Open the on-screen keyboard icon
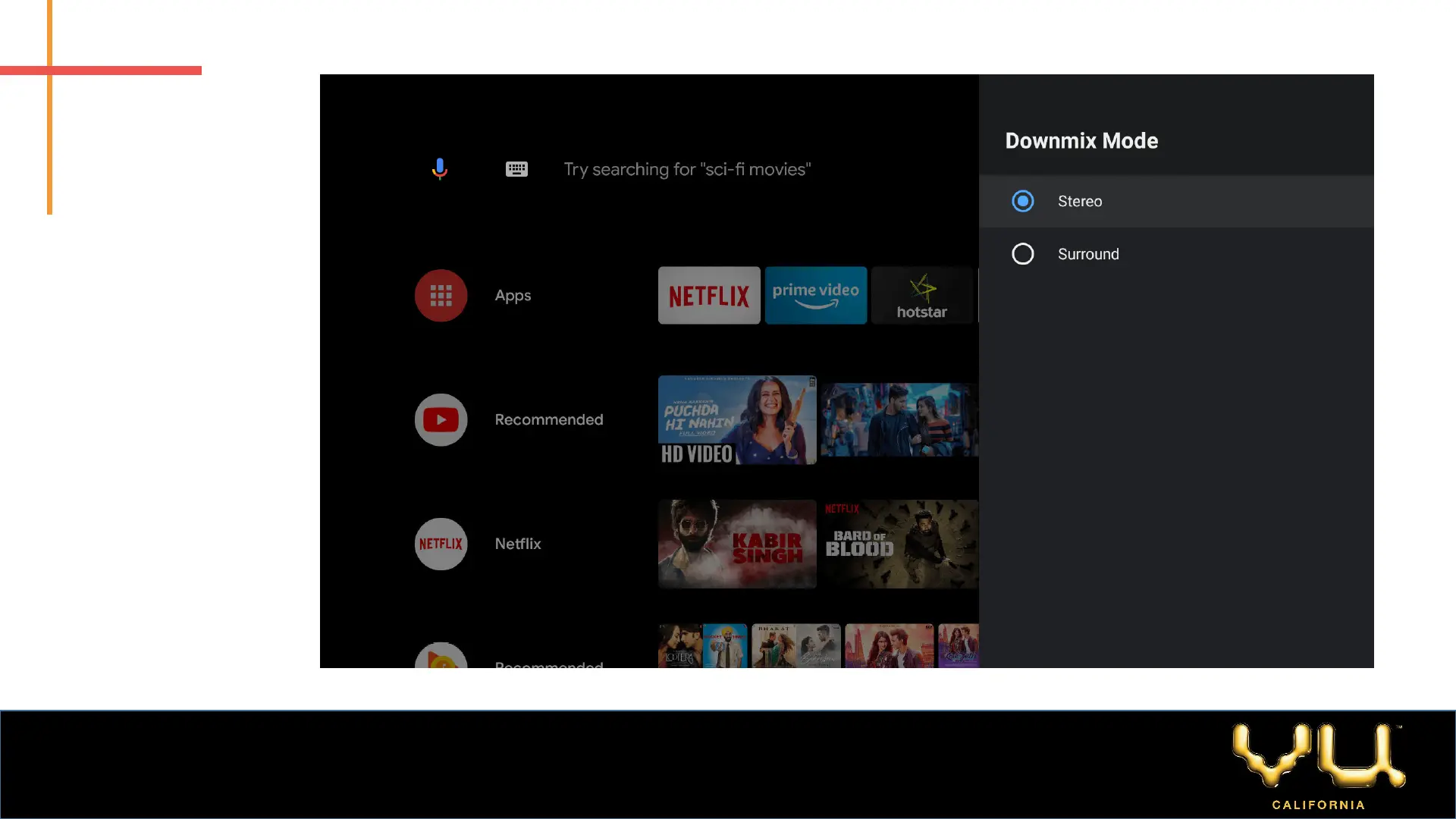 coord(516,169)
